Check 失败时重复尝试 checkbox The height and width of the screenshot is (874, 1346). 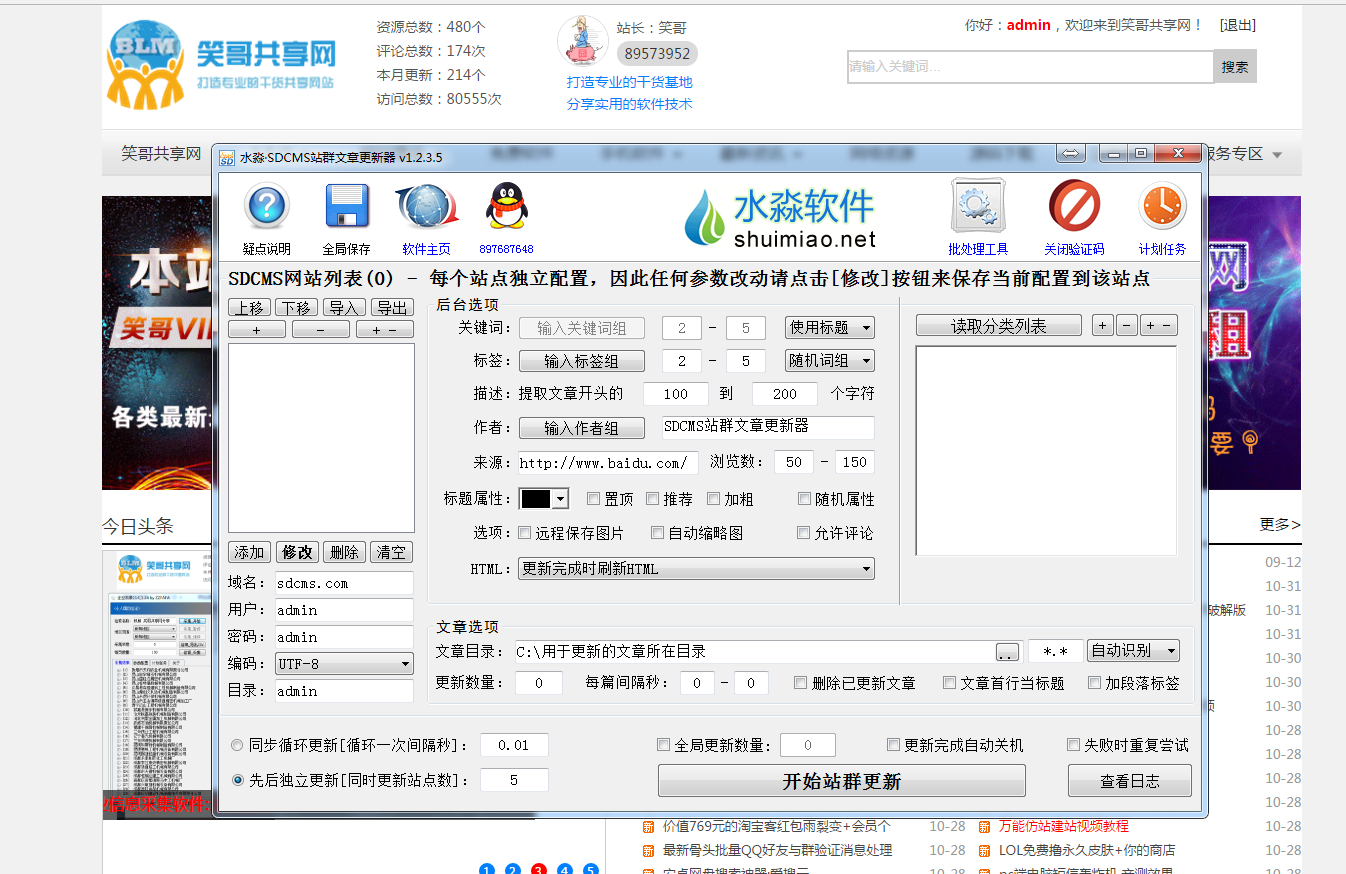pos(1073,745)
